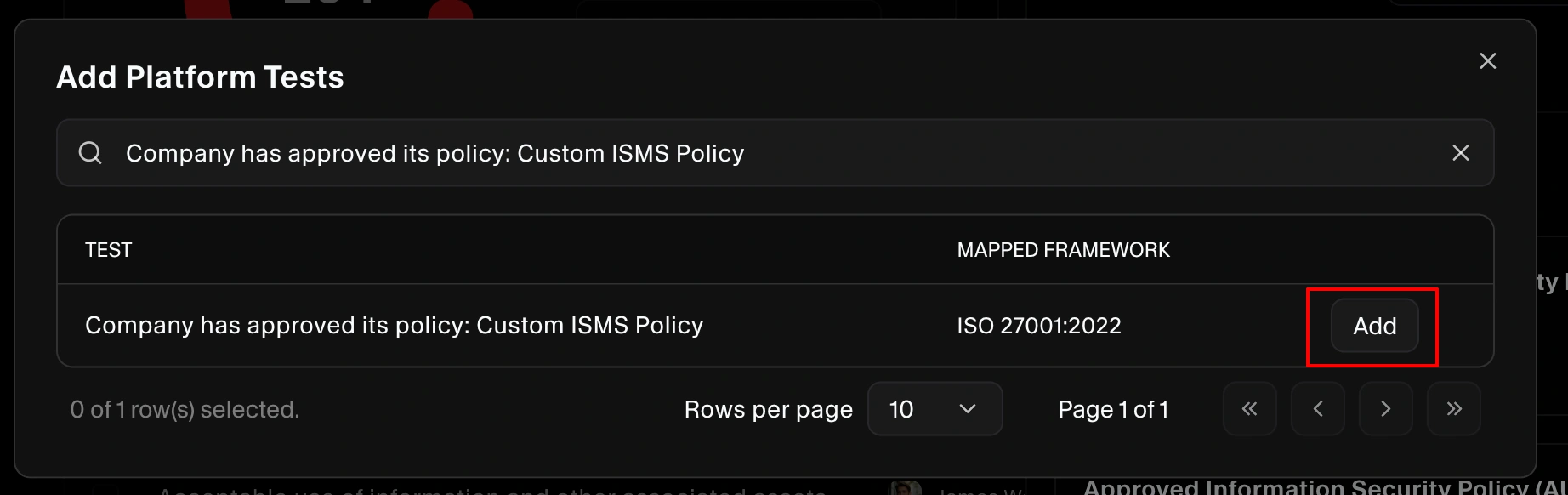This screenshot has width=1568, height=495.
Task: Dismiss the Add Platform Tests dialog
Action: point(1488,60)
